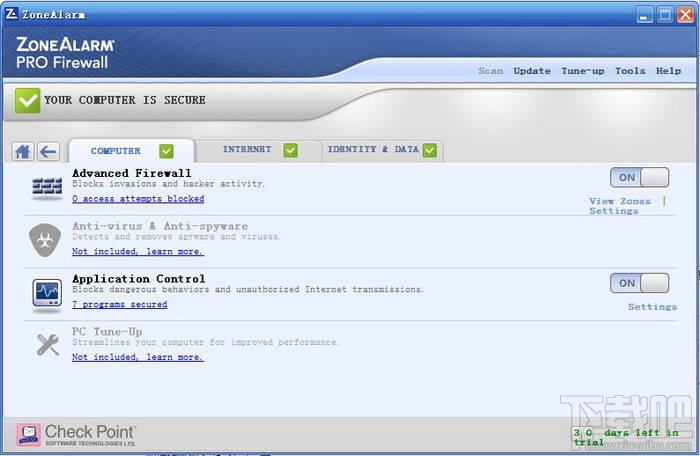Open the Tools menu
This screenshot has height=456, width=700.
[630, 71]
